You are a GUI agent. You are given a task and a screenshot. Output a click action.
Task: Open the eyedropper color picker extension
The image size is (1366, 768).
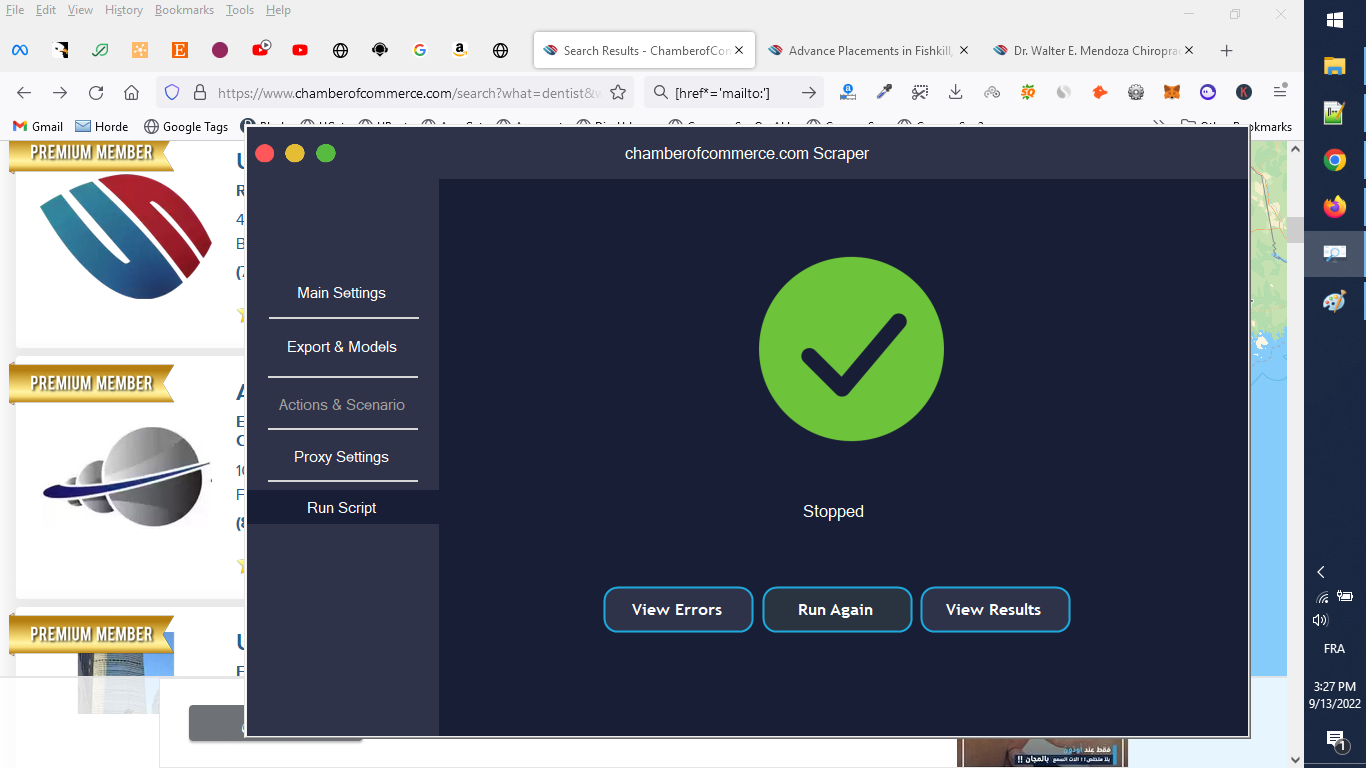point(884,92)
